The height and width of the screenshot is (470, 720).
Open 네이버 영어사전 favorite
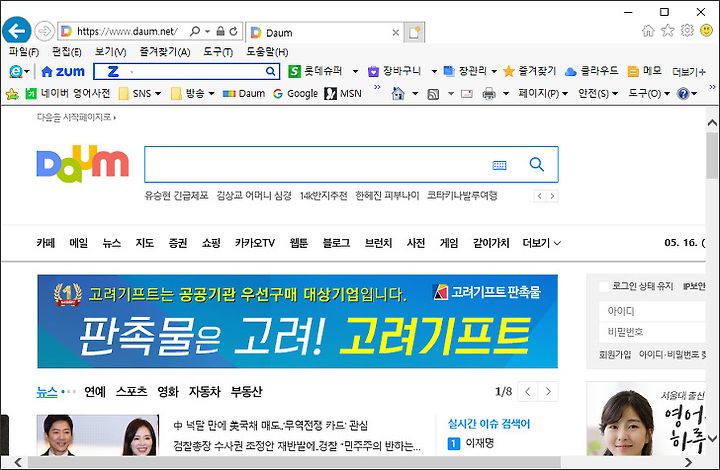pos(68,93)
